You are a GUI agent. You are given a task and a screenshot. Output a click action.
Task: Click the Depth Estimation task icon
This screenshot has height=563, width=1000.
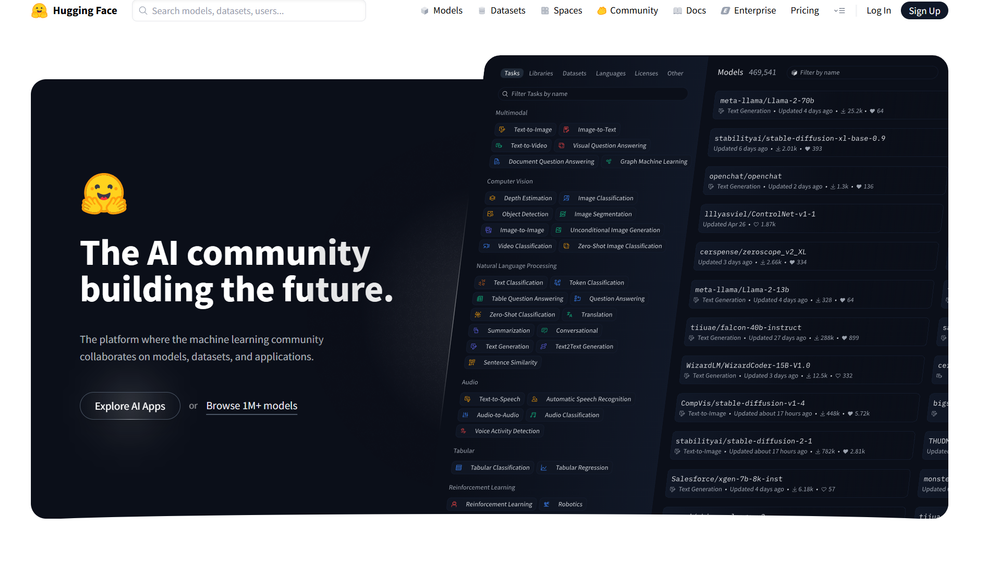492,198
